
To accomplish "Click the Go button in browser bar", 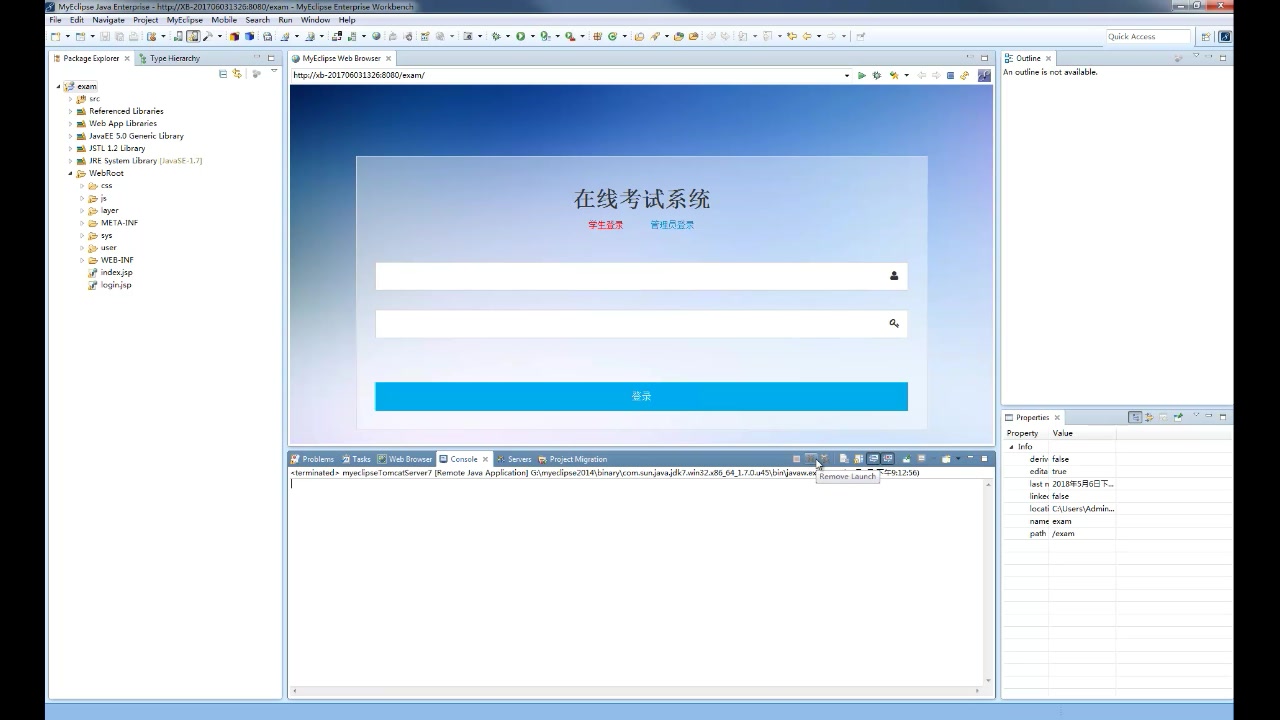I will [x=861, y=75].
